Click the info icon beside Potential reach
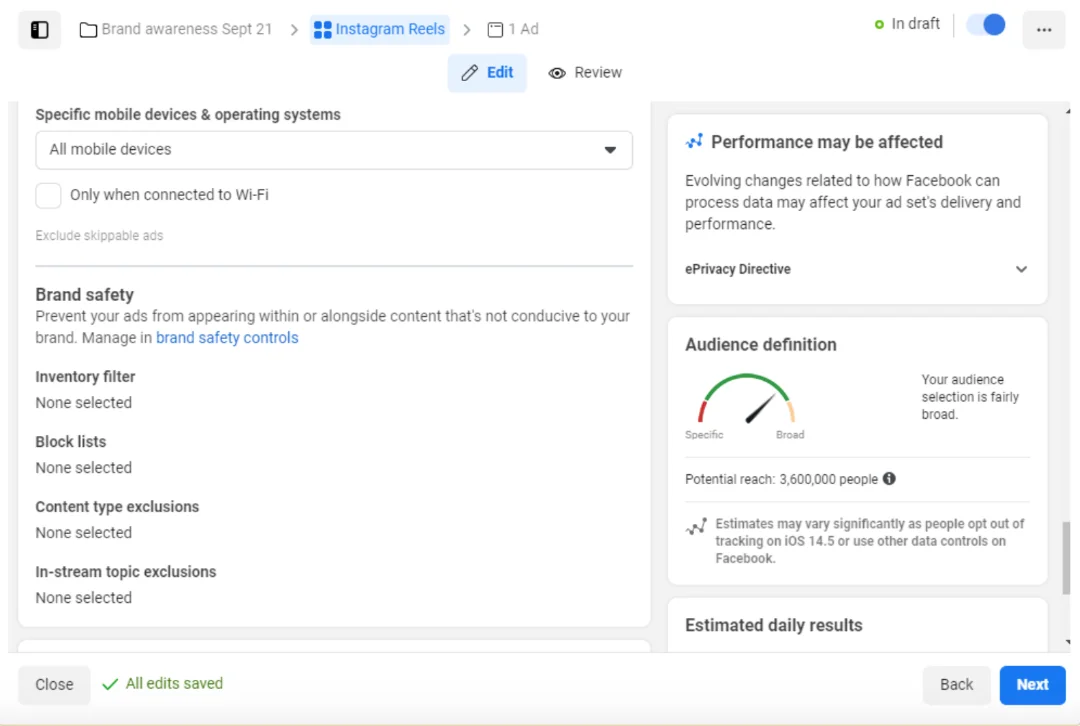Screen dimensions: 1080x726 tap(889, 479)
